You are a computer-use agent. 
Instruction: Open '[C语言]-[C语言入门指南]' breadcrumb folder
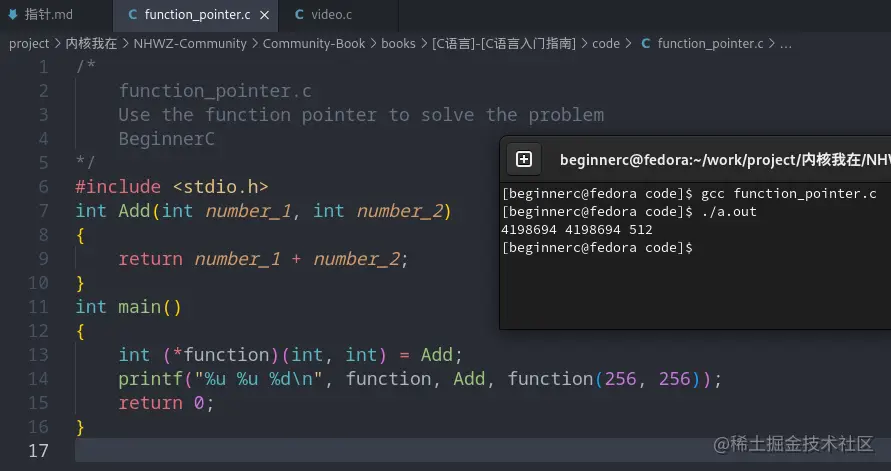click(x=503, y=44)
